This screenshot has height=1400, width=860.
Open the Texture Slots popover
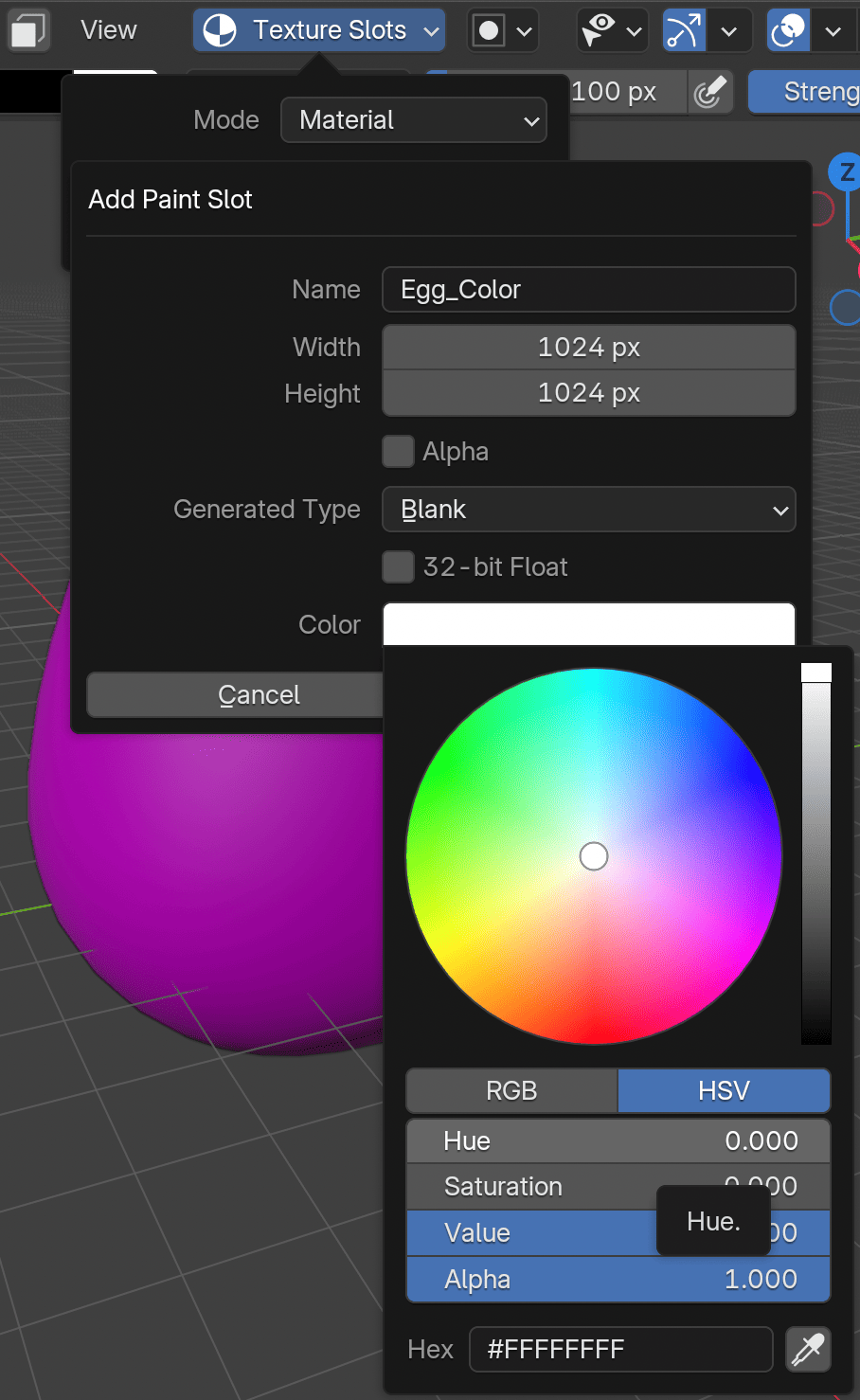click(319, 30)
